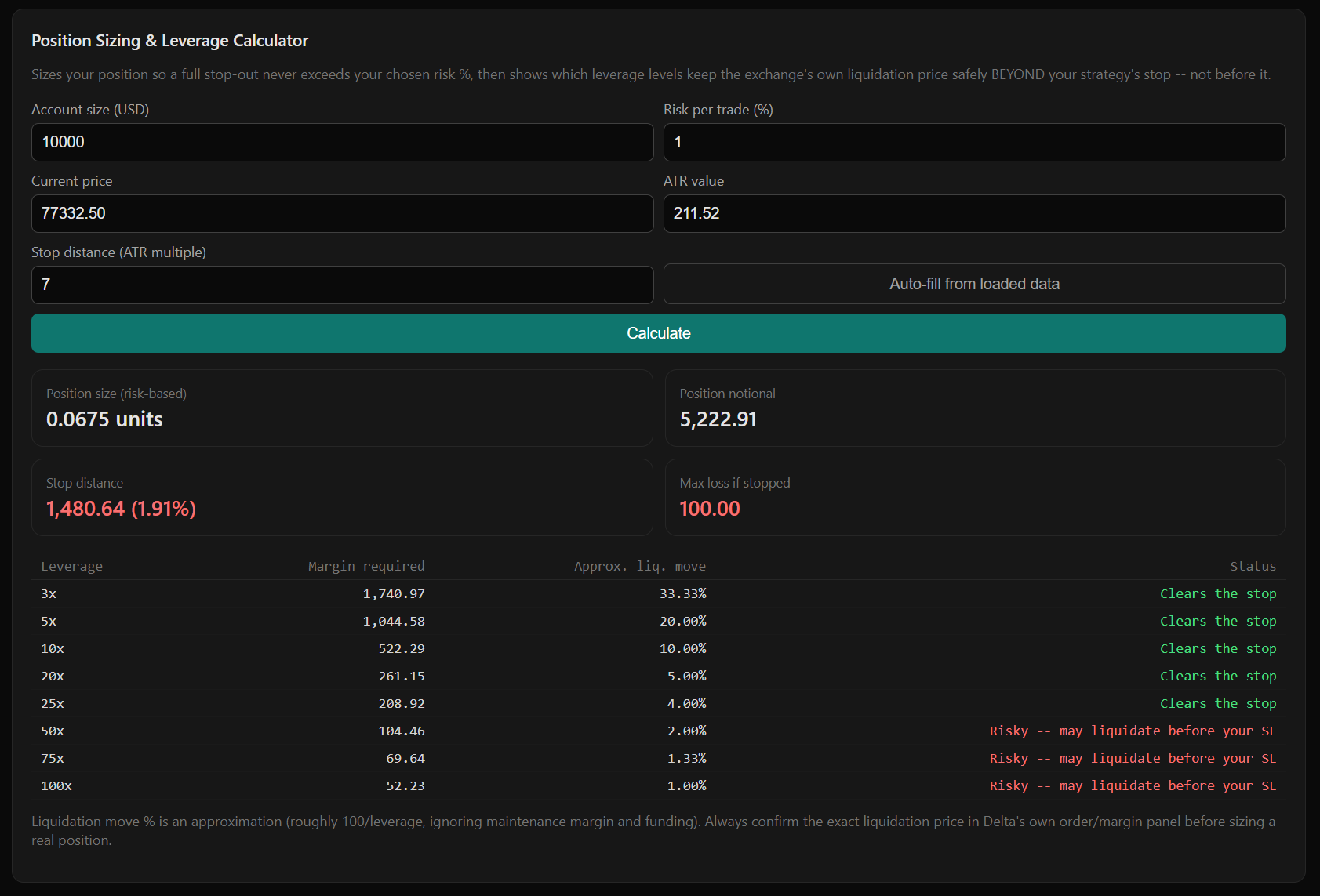Click margin value 522.29

(x=402, y=648)
